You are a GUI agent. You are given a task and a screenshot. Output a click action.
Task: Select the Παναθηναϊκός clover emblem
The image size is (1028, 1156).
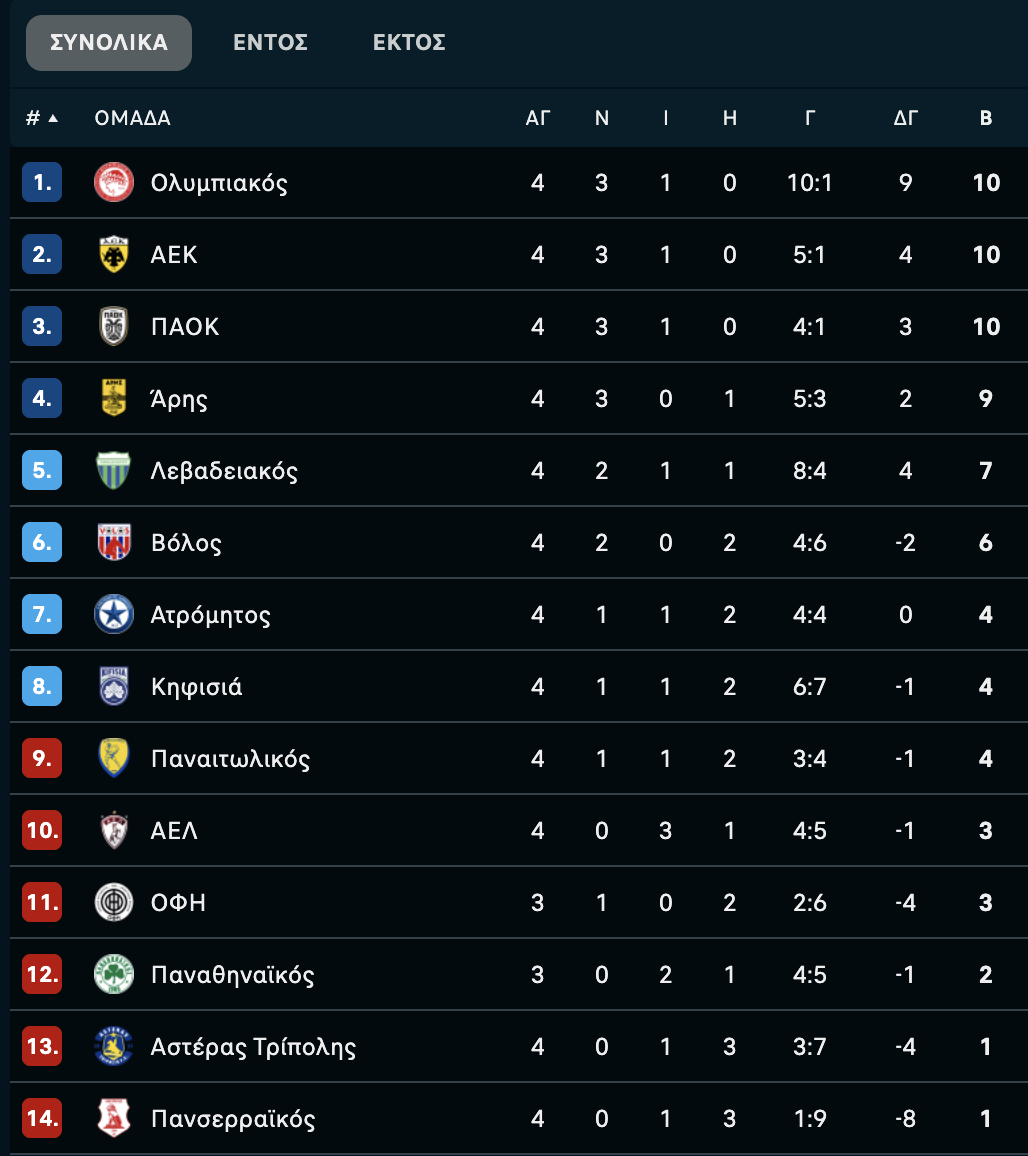[x=114, y=974]
